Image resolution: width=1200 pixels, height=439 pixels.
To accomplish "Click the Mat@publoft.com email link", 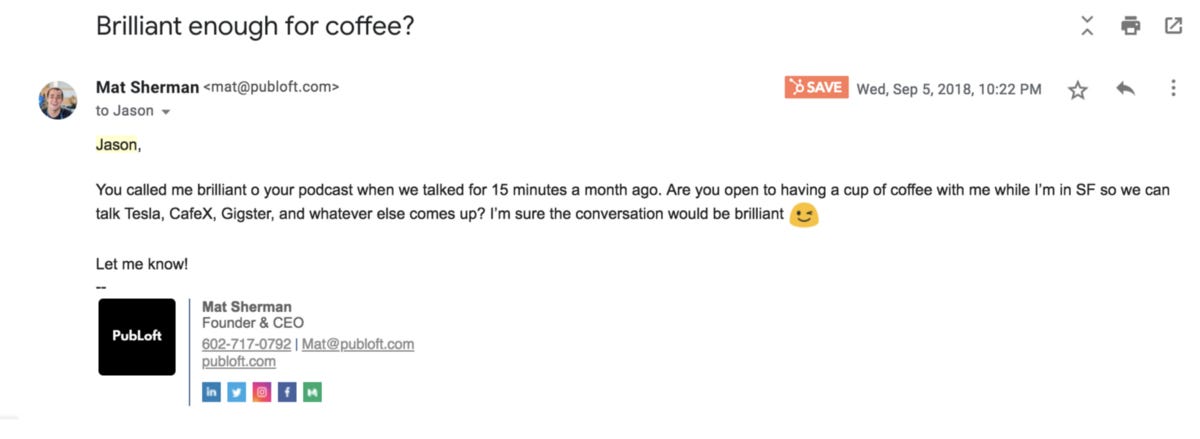I will [x=358, y=344].
